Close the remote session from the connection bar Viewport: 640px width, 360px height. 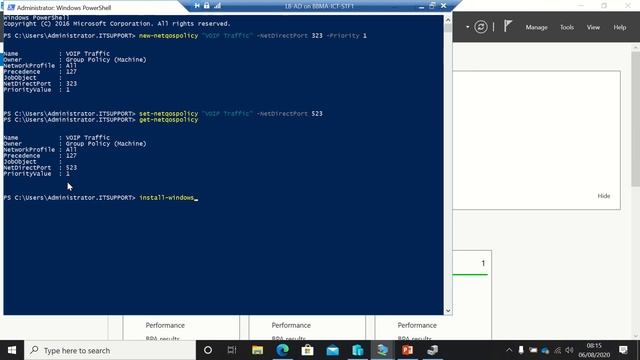point(444,6)
